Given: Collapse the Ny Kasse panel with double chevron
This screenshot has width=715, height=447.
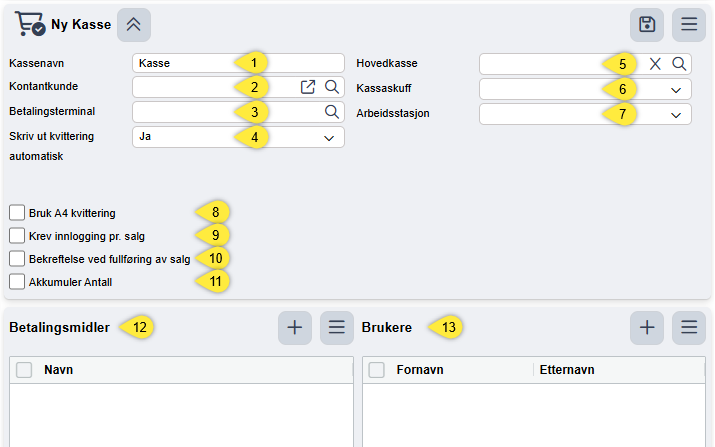Looking at the screenshot, I should pos(134,25).
